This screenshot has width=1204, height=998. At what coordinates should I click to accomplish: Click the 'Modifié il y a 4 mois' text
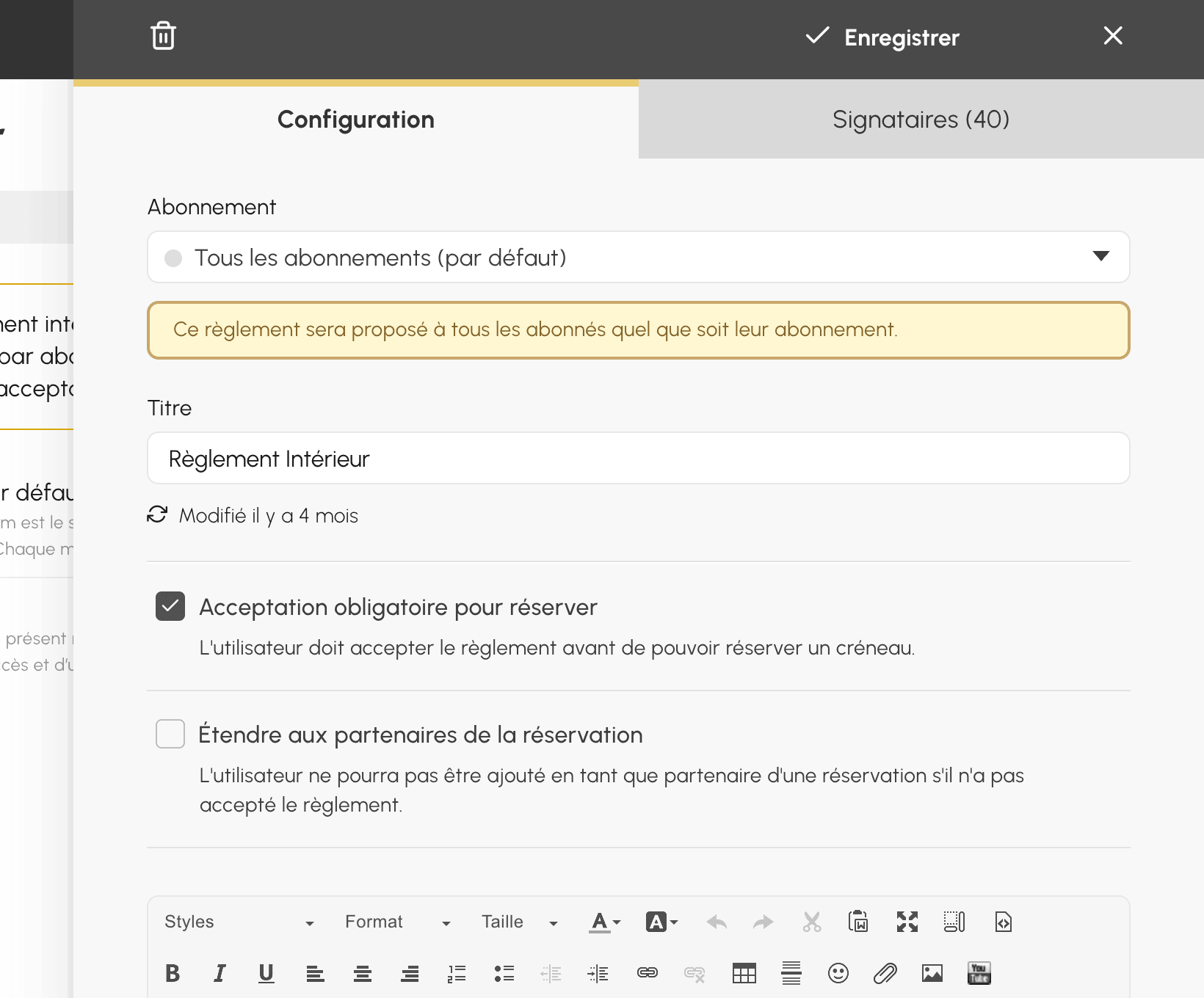[x=269, y=515]
